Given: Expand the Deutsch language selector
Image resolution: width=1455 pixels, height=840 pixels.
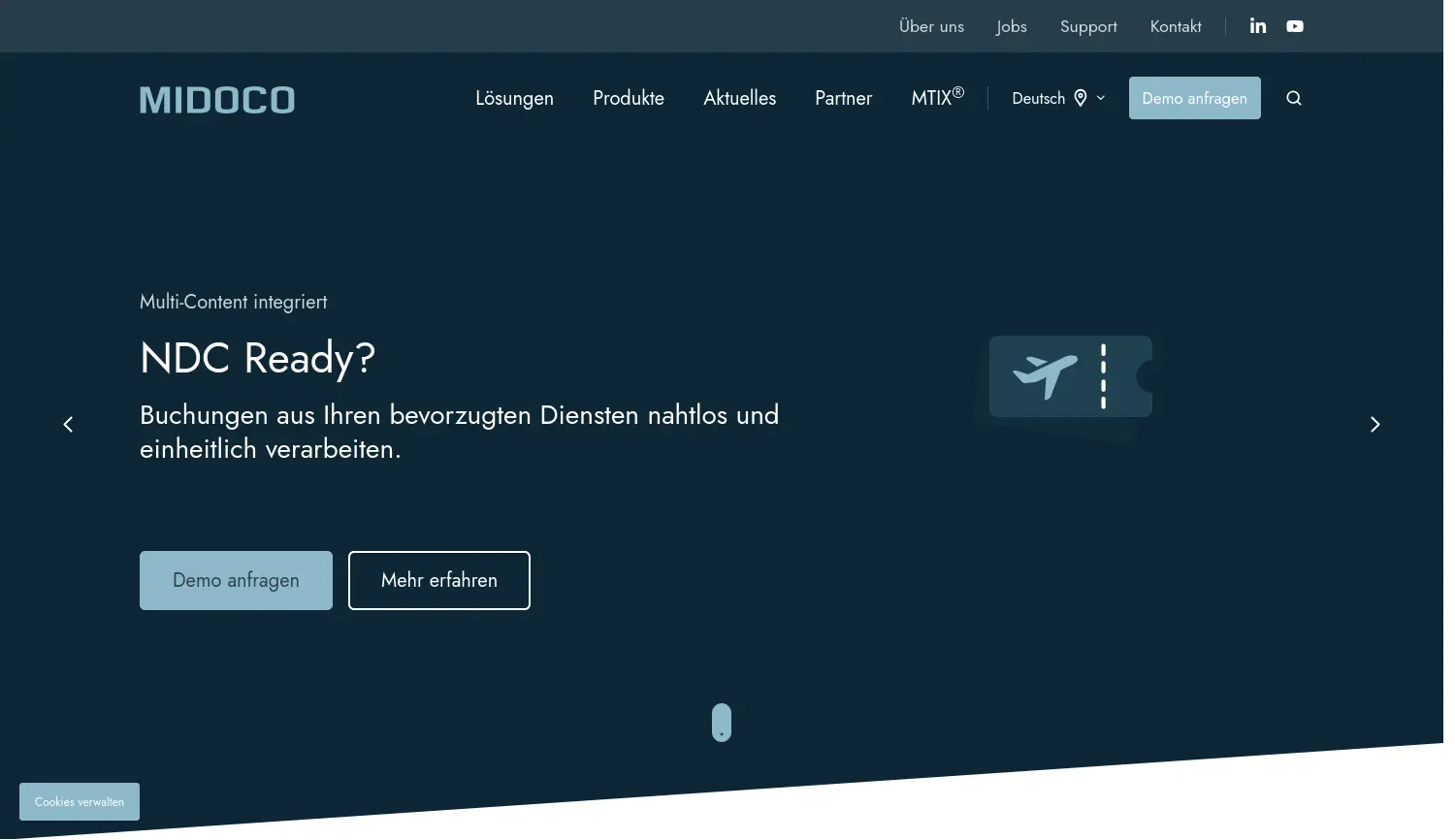Looking at the screenshot, I should (1058, 98).
